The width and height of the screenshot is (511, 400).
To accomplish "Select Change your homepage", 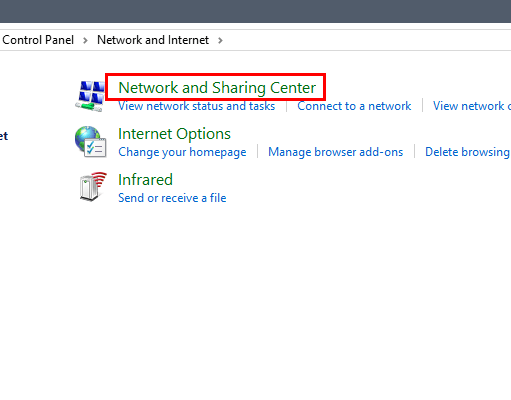I will coord(182,152).
